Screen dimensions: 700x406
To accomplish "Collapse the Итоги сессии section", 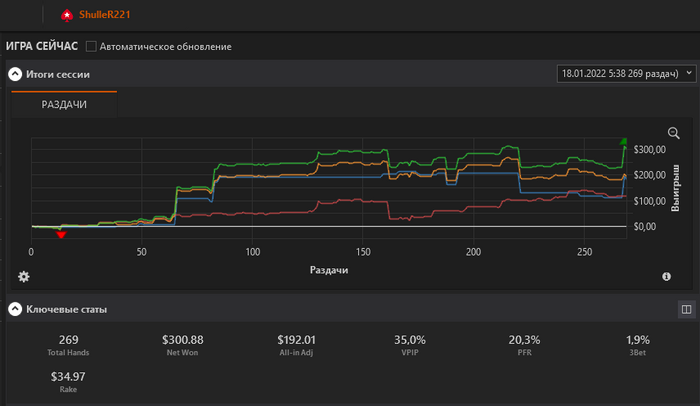I will pos(16,74).
